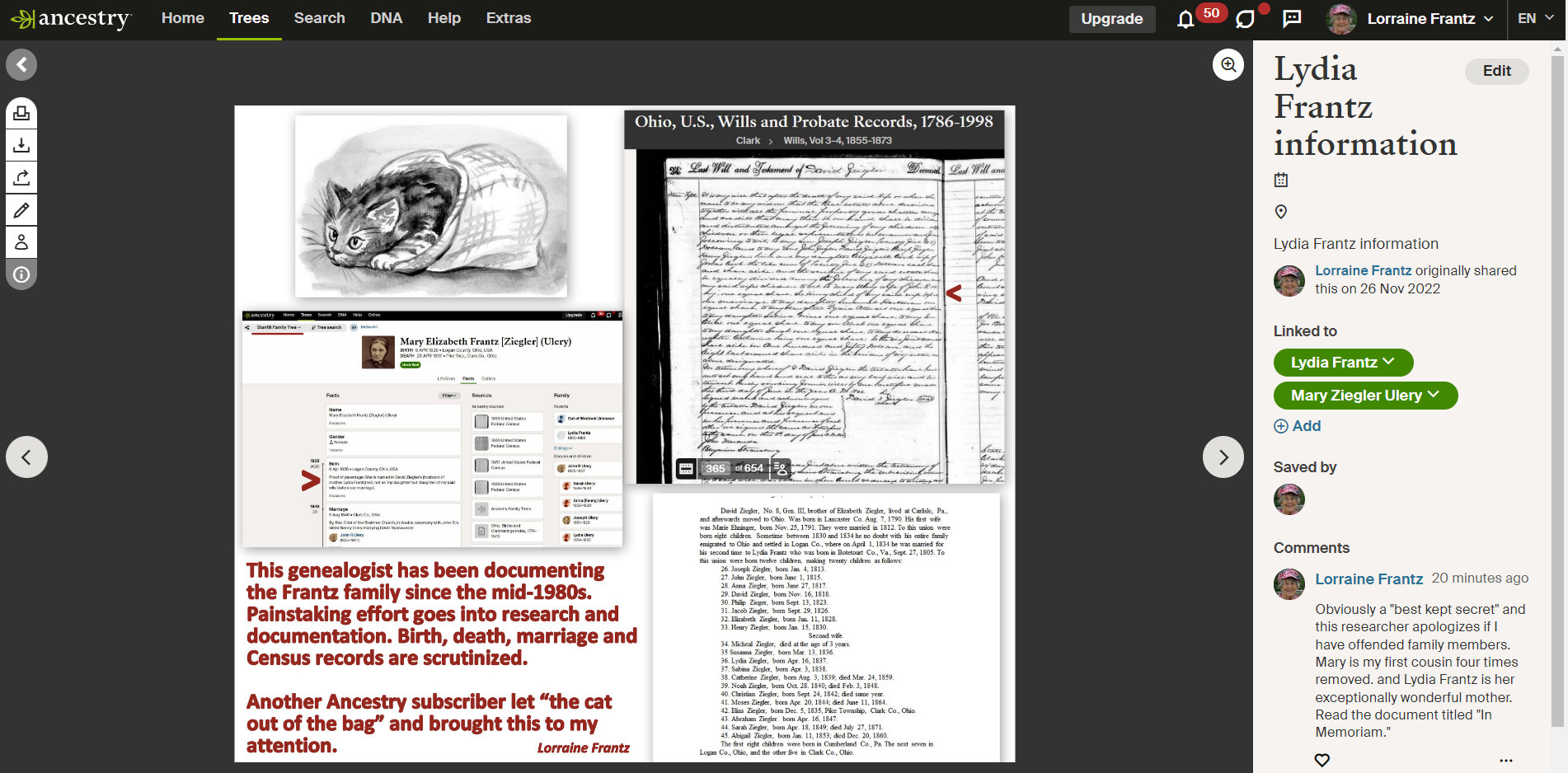Open the notifications bell
This screenshot has width=1568, height=773.
(x=1185, y=19)
